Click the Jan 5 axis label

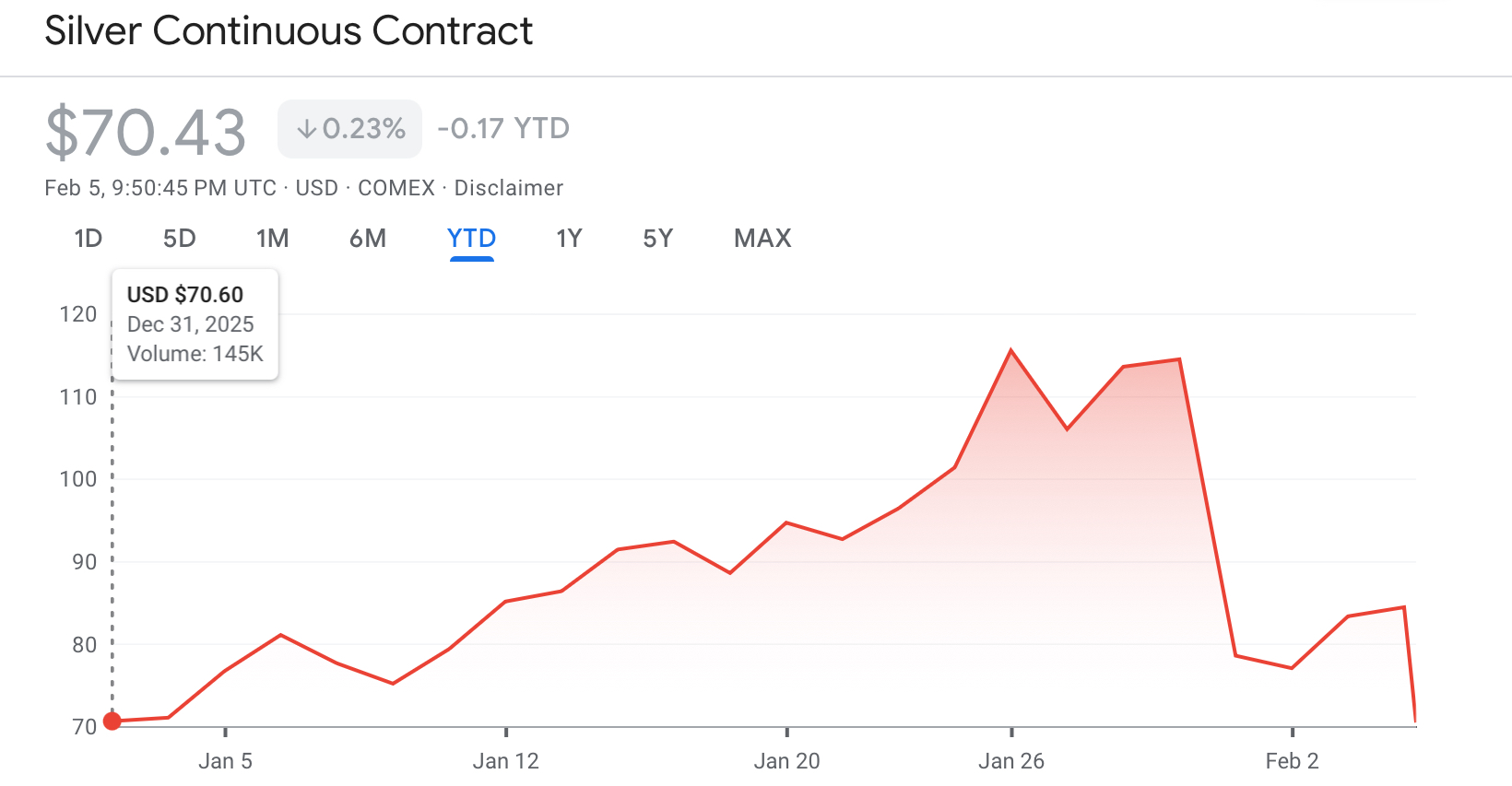point(225,761)
